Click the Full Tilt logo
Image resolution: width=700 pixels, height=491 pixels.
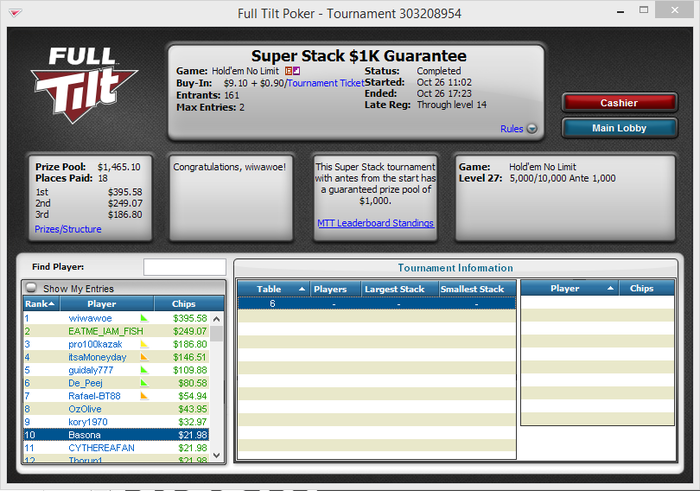83,84
